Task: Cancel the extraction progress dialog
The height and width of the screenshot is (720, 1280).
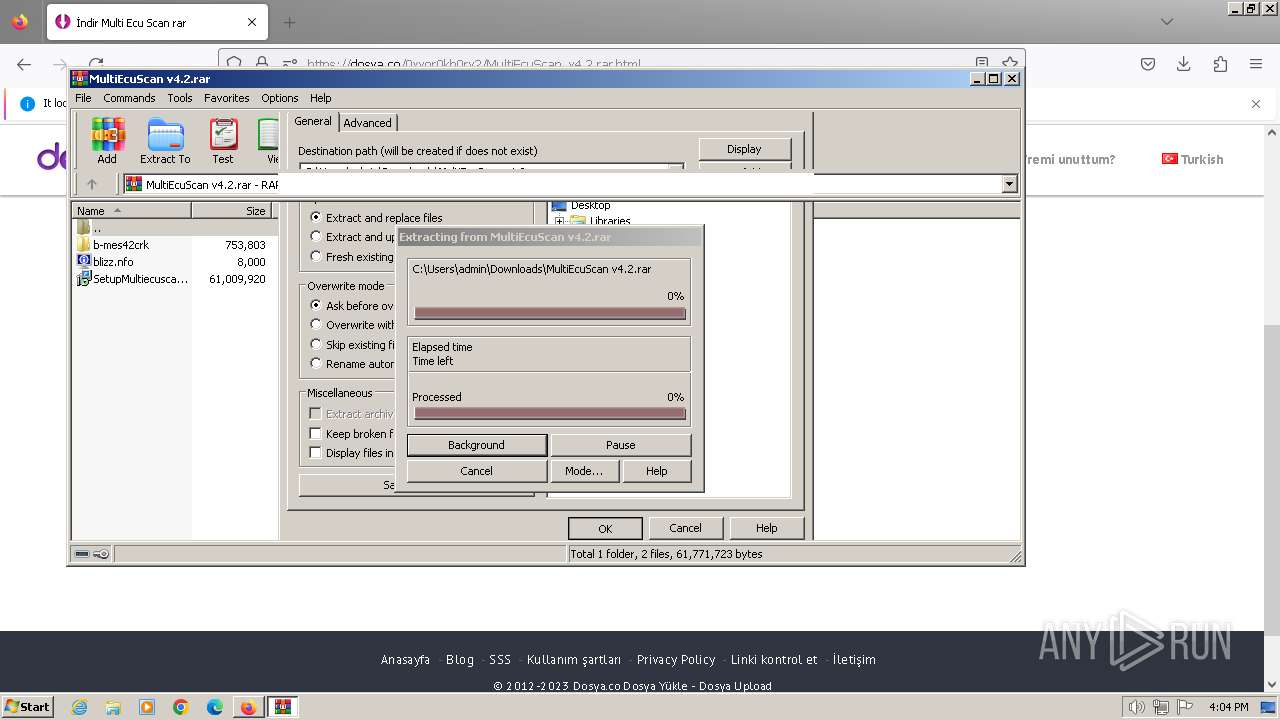Action: click(476, 471)
